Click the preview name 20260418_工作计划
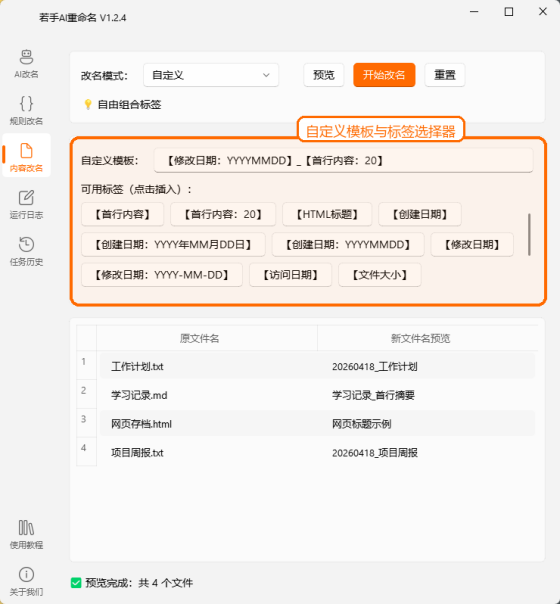 tap(375, 366)
